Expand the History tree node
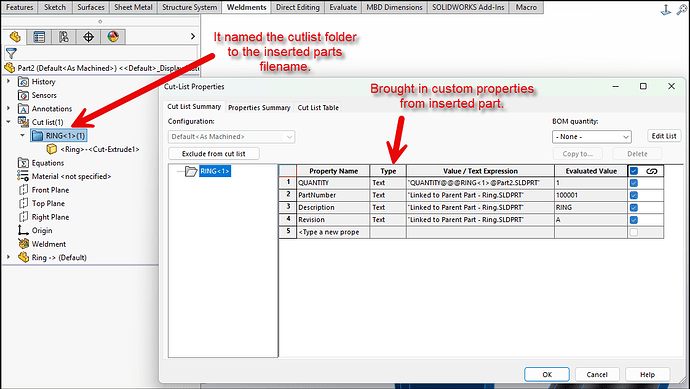This screenshot has height=389, width=690. [8, 81]
